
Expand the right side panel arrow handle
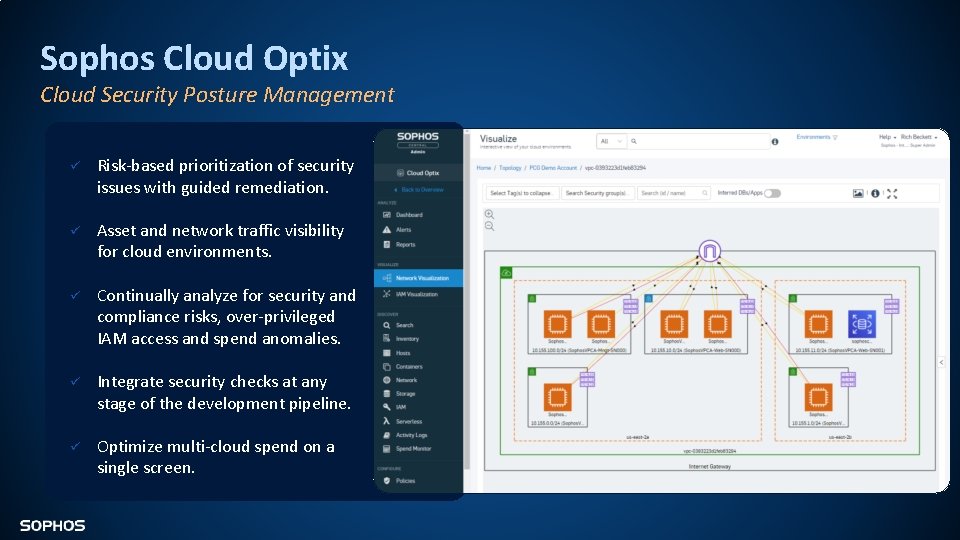tap(941, 362)
